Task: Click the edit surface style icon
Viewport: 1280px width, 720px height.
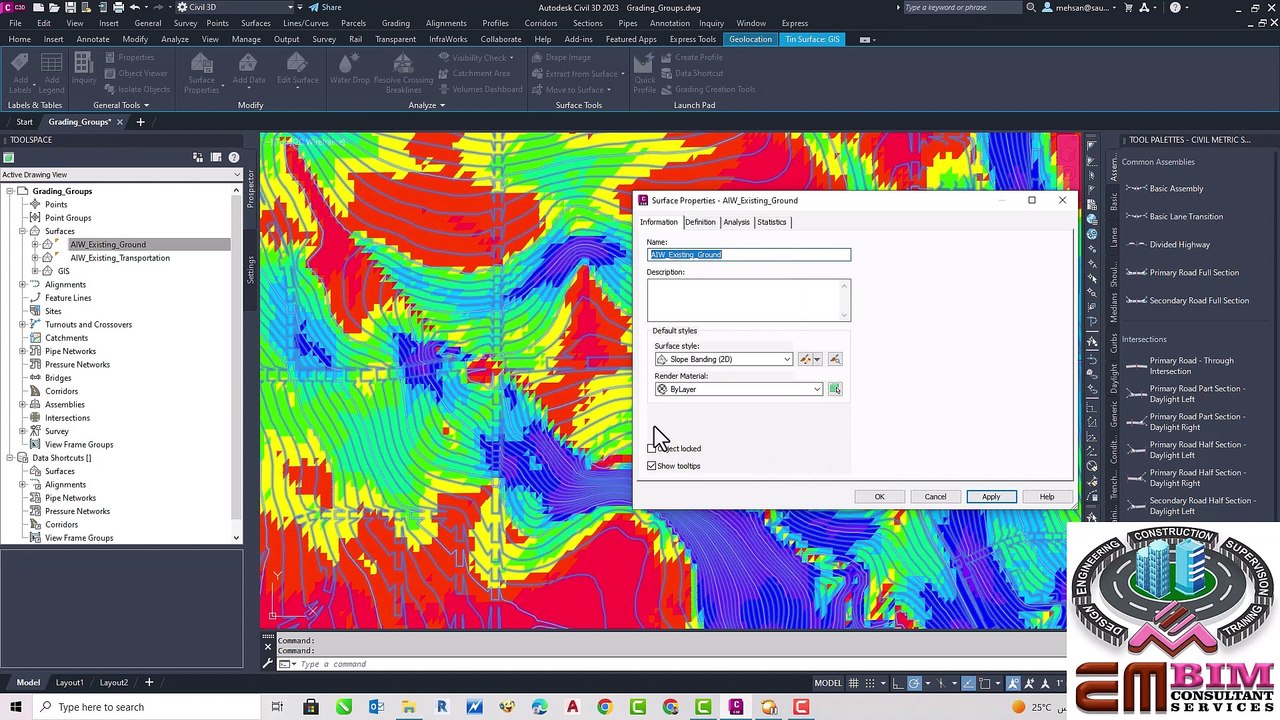Action: click(x=806, y=359)
